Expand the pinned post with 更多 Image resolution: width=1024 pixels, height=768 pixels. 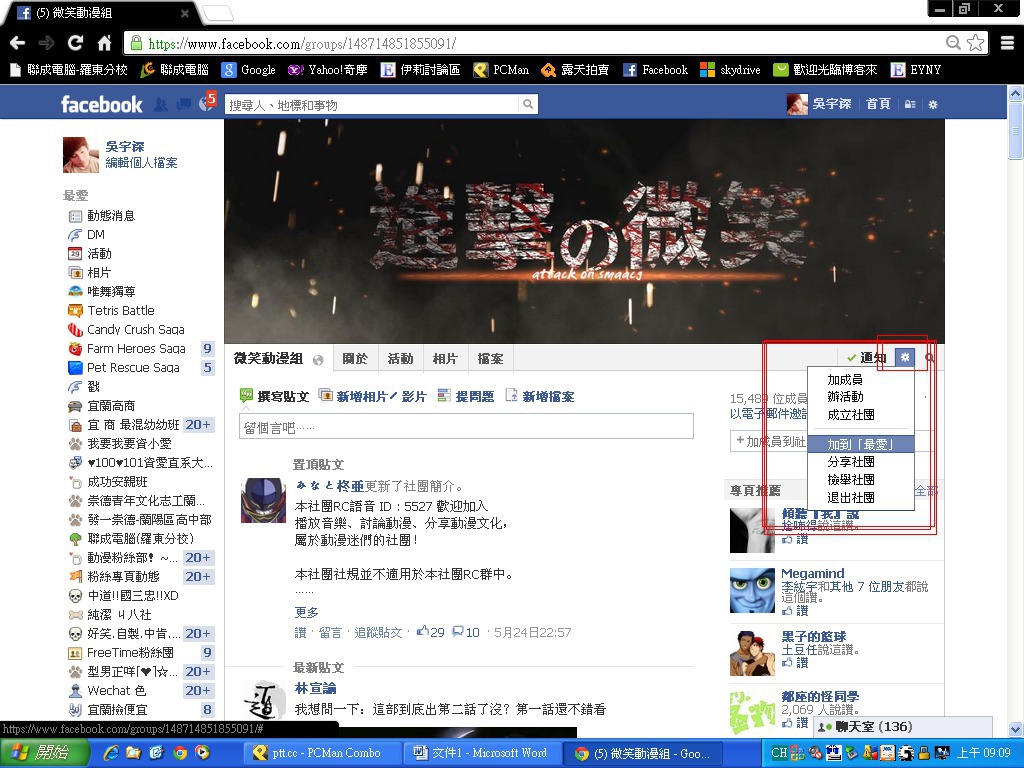(x=307, y=612)
